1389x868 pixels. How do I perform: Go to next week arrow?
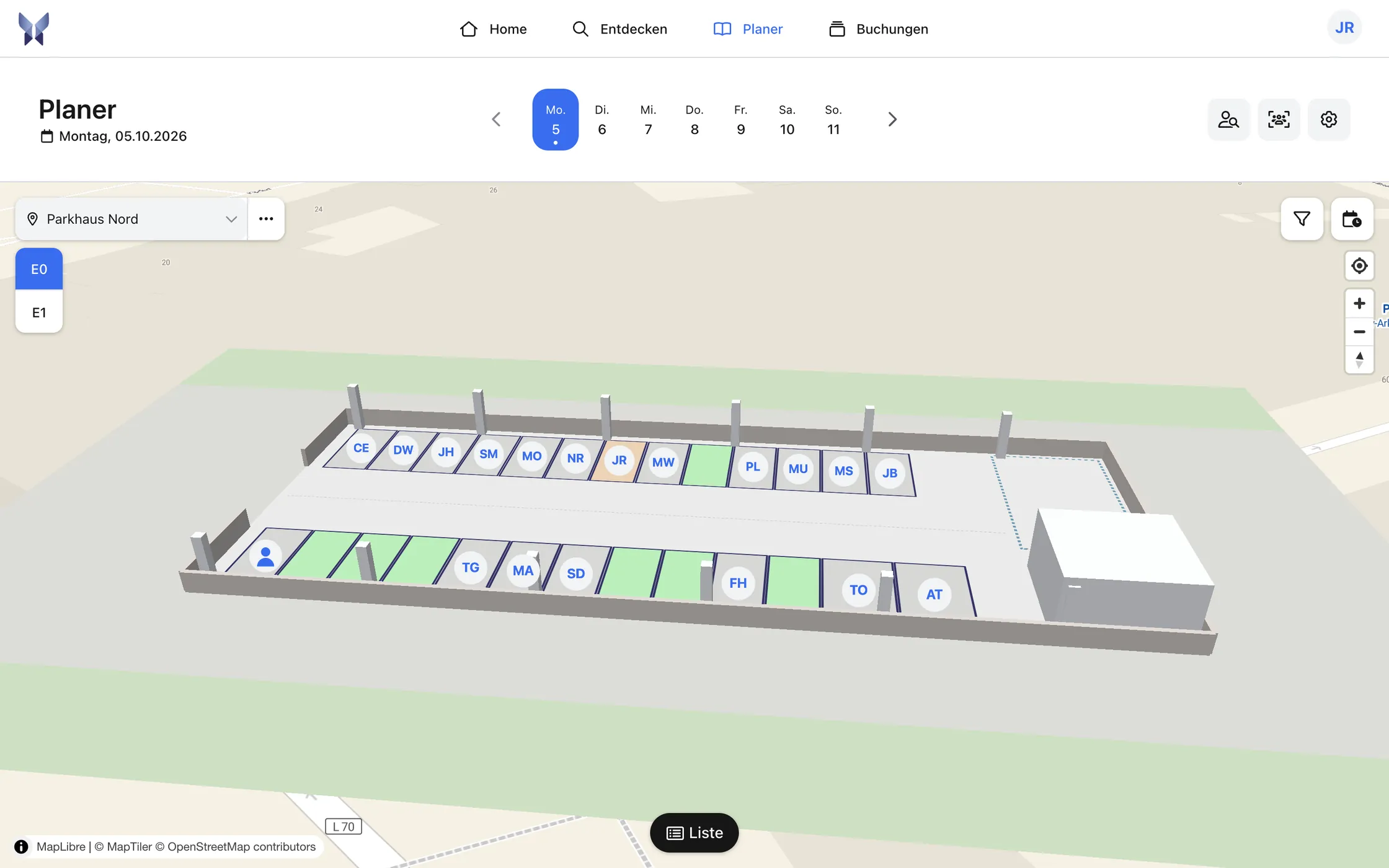pyautogui.click(x=892, y=119)
